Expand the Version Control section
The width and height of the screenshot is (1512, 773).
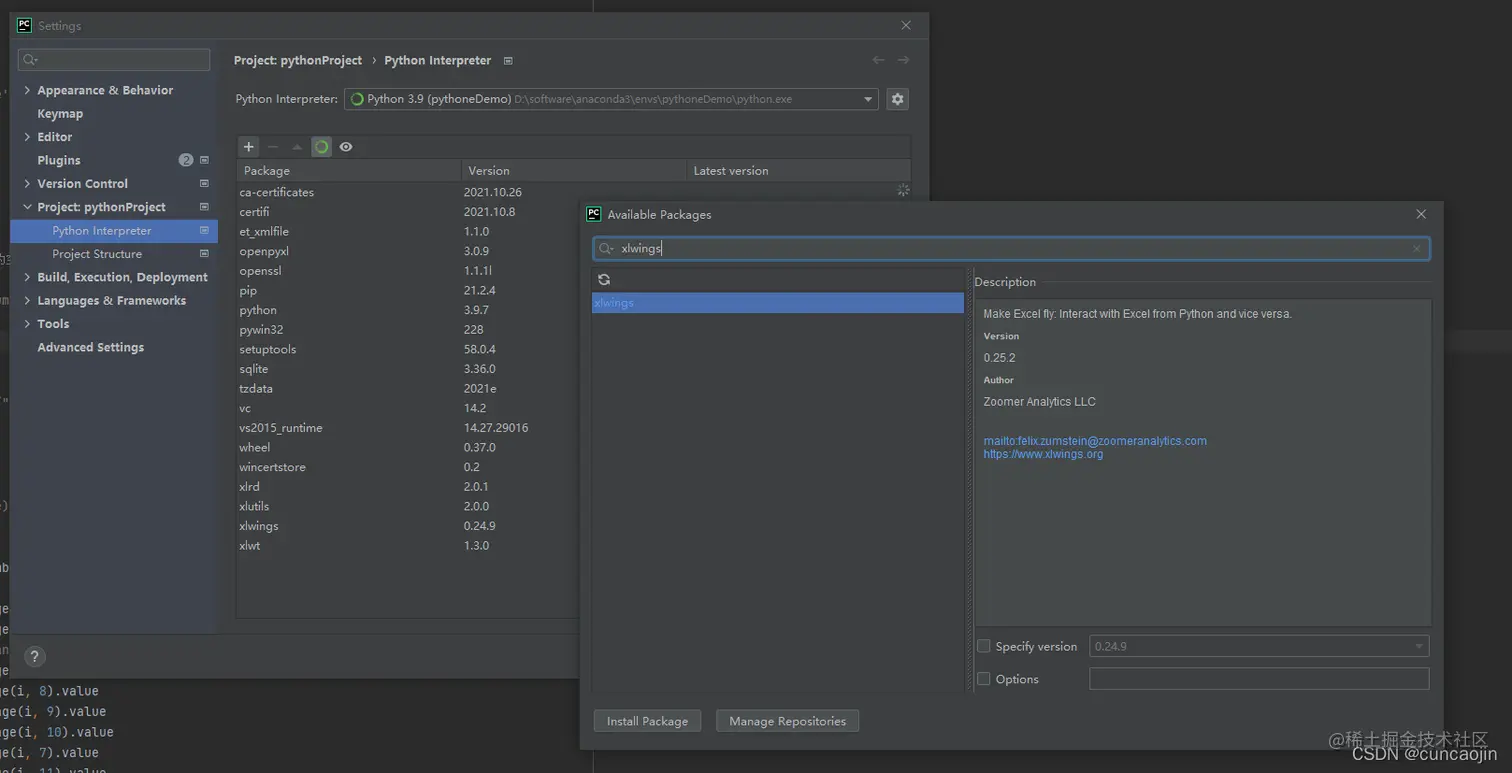[27, 184]
